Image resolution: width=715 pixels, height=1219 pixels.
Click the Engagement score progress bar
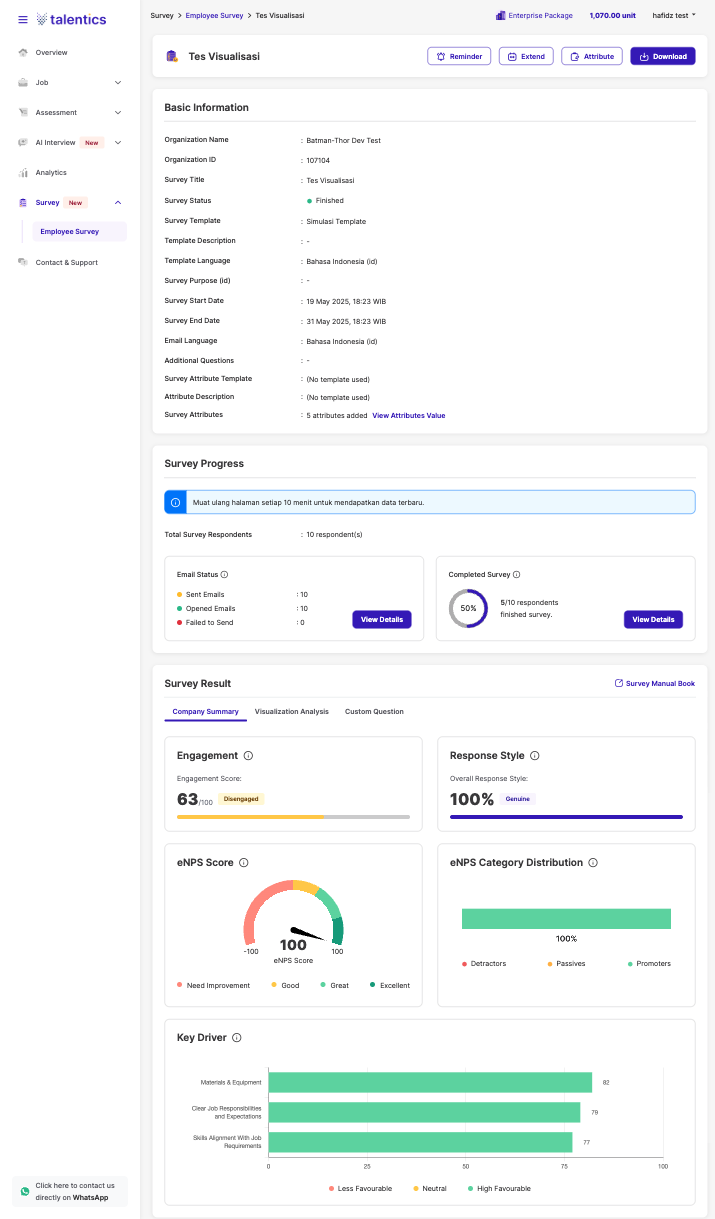pyautogui.click(x=293, y=817)
